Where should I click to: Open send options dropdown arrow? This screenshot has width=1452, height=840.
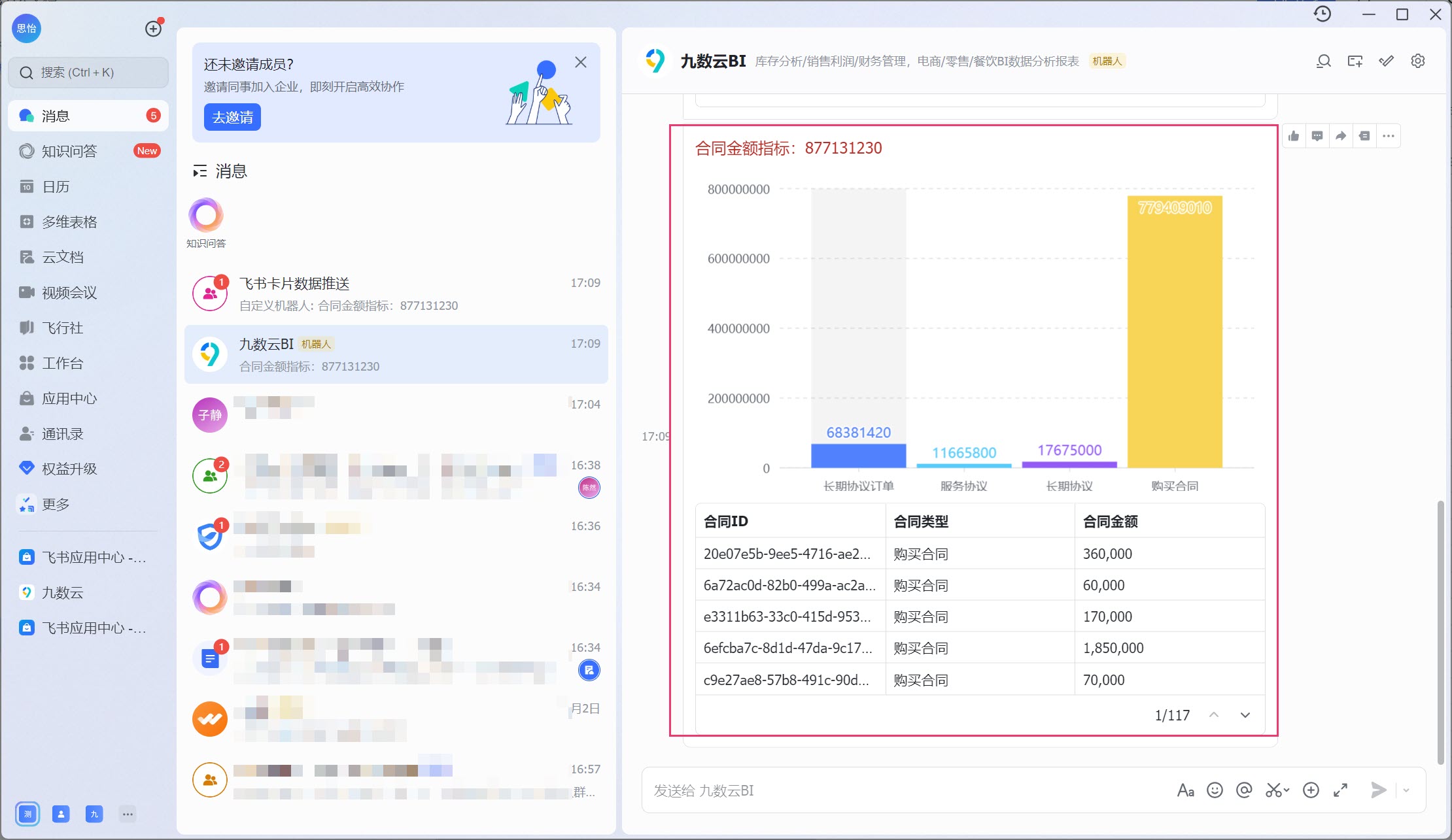[1406, 790]
